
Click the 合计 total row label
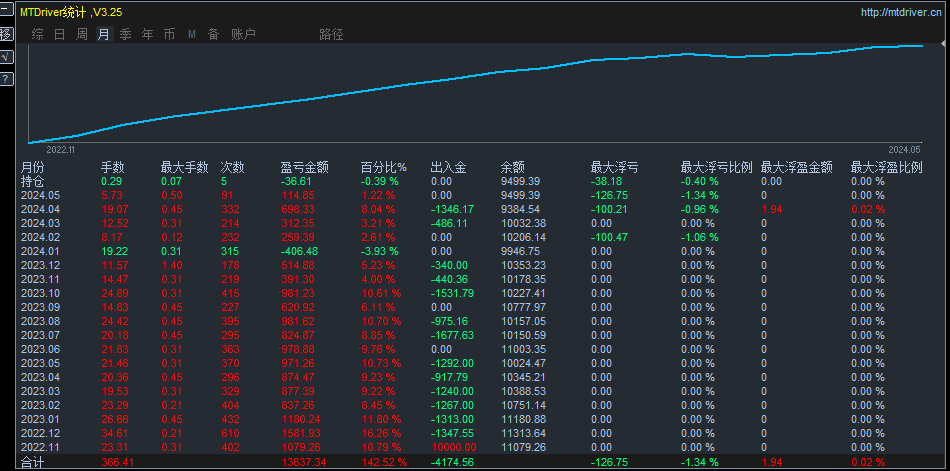32,463
